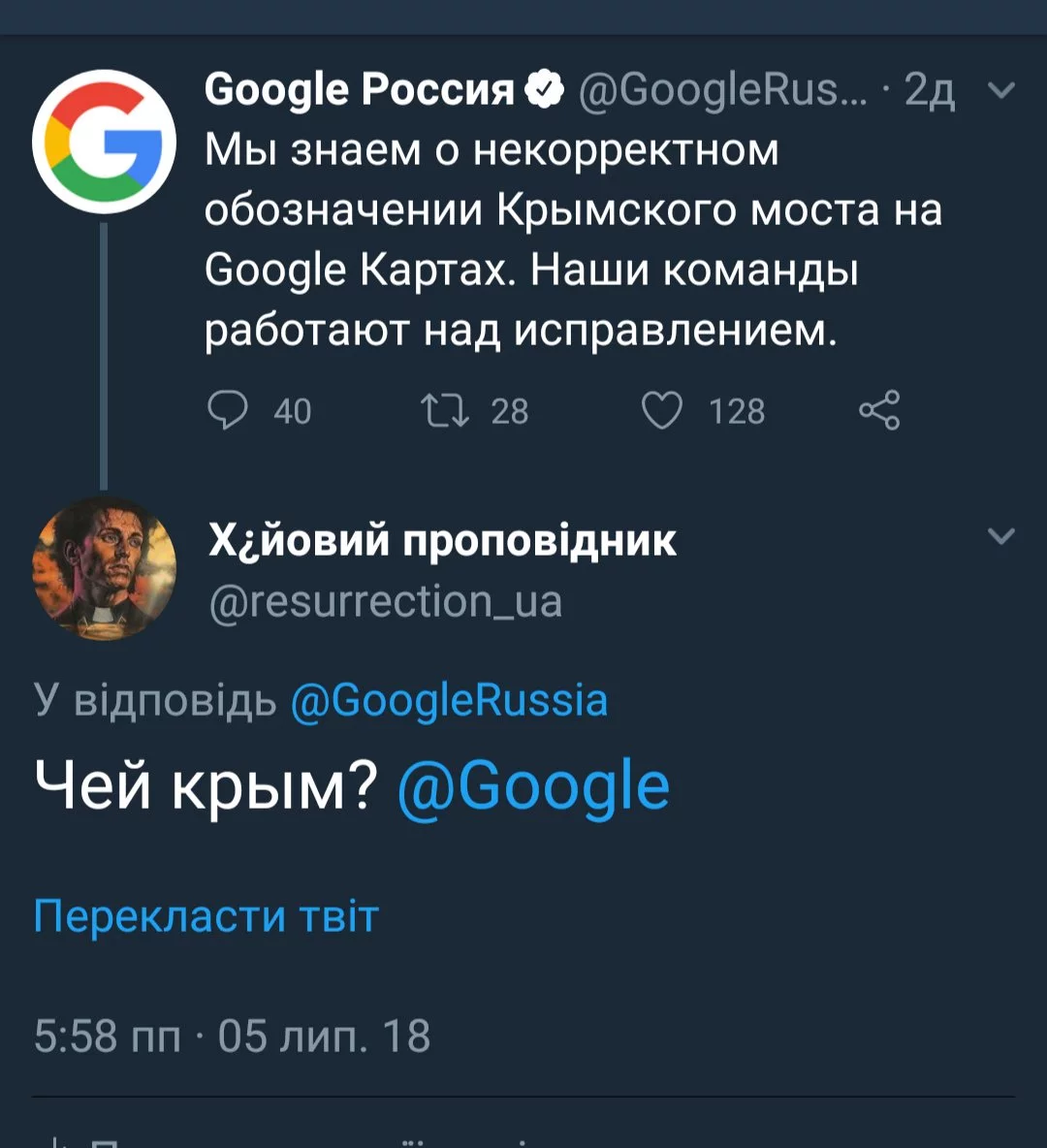Viewport: 1047px width, 1148px height.
Task: Click the @resurrection_ua handle
Action: coord(385,601)
